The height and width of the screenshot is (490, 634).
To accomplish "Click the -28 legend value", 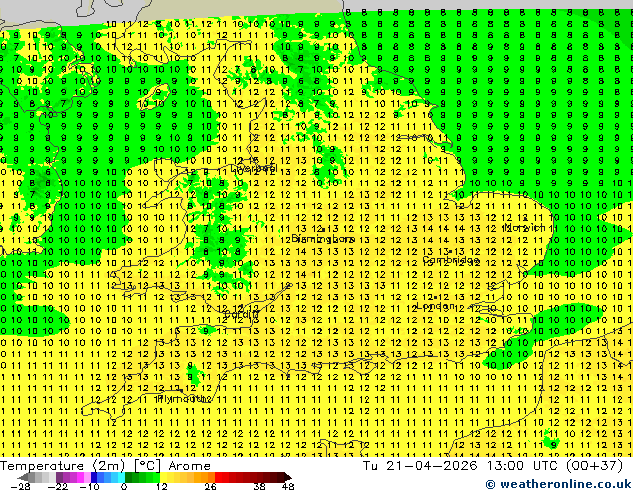I will tap(19, 486).
